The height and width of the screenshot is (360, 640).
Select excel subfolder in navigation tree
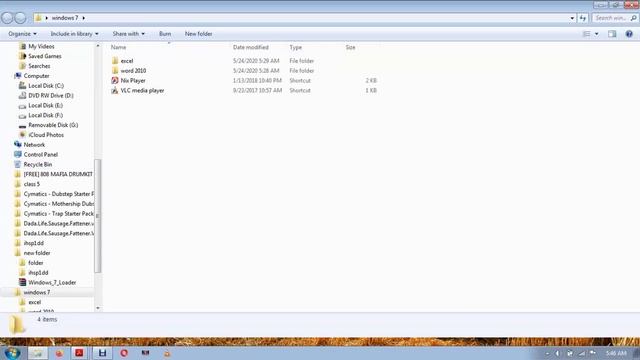tap(34, 302)
